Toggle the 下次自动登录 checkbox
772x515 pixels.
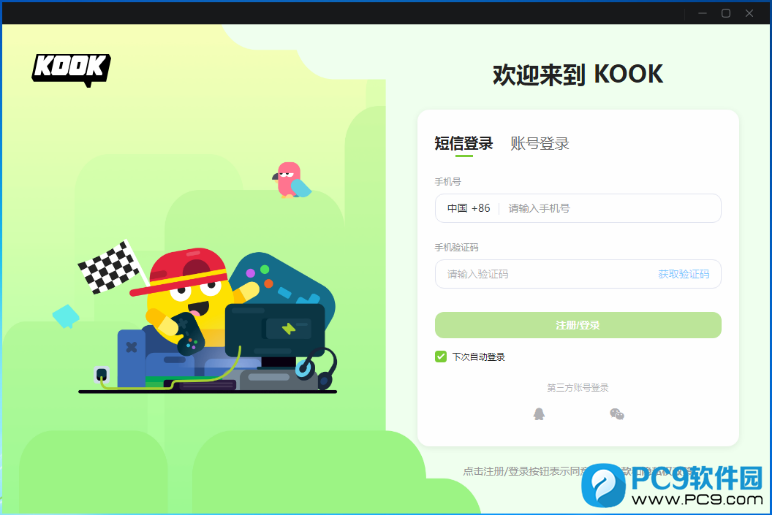[441, 356]
